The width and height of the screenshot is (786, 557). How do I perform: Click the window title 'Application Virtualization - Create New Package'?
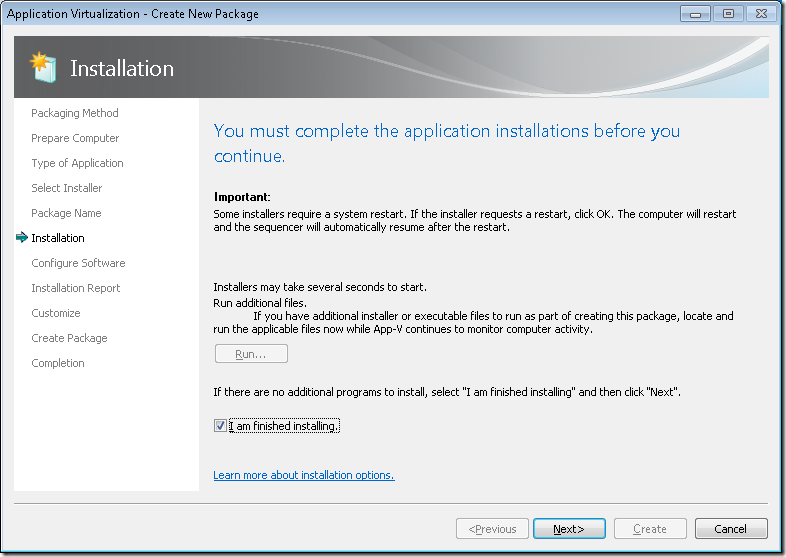coord(133,14)
